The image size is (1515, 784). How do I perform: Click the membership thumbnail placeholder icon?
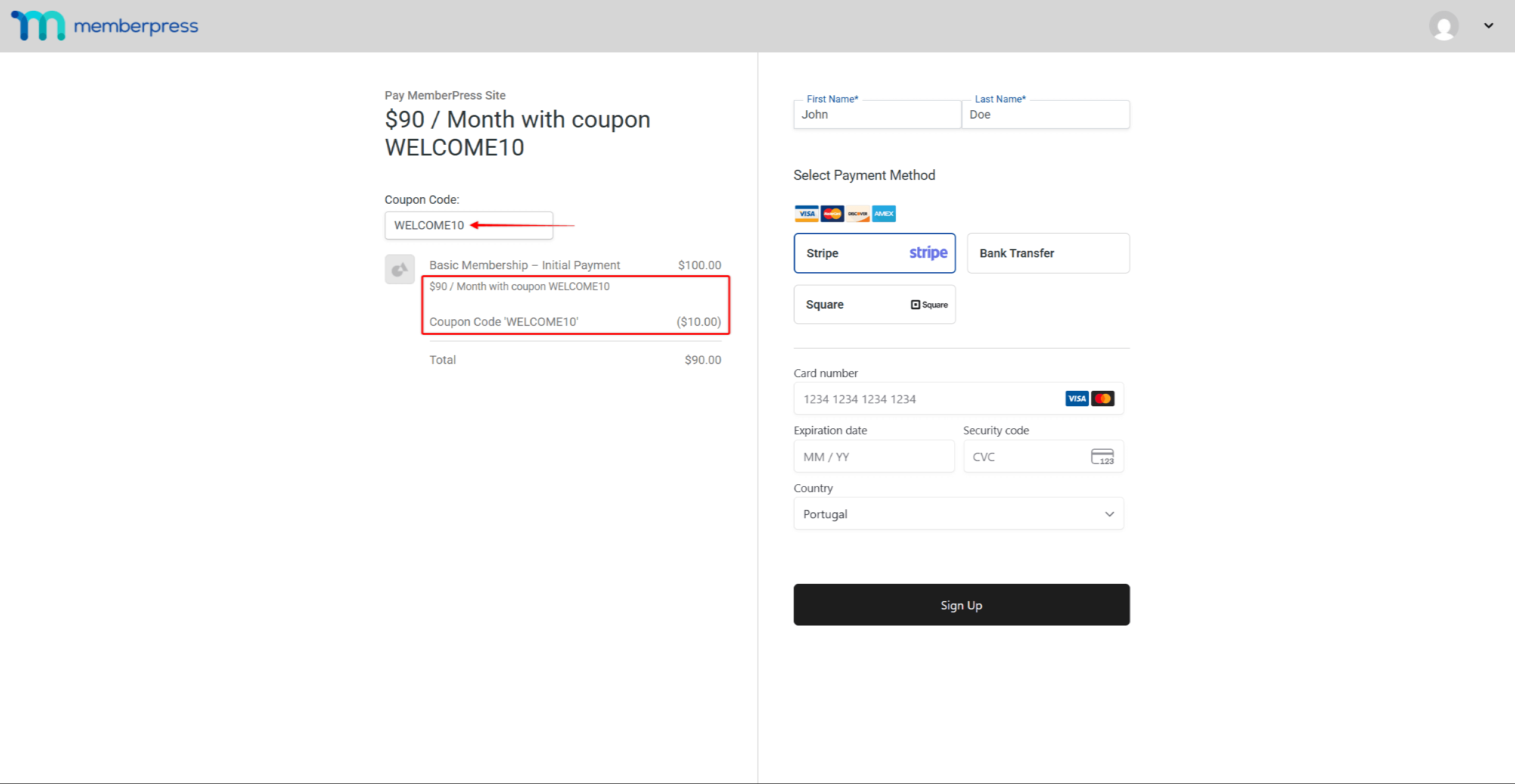click(399, 270)
